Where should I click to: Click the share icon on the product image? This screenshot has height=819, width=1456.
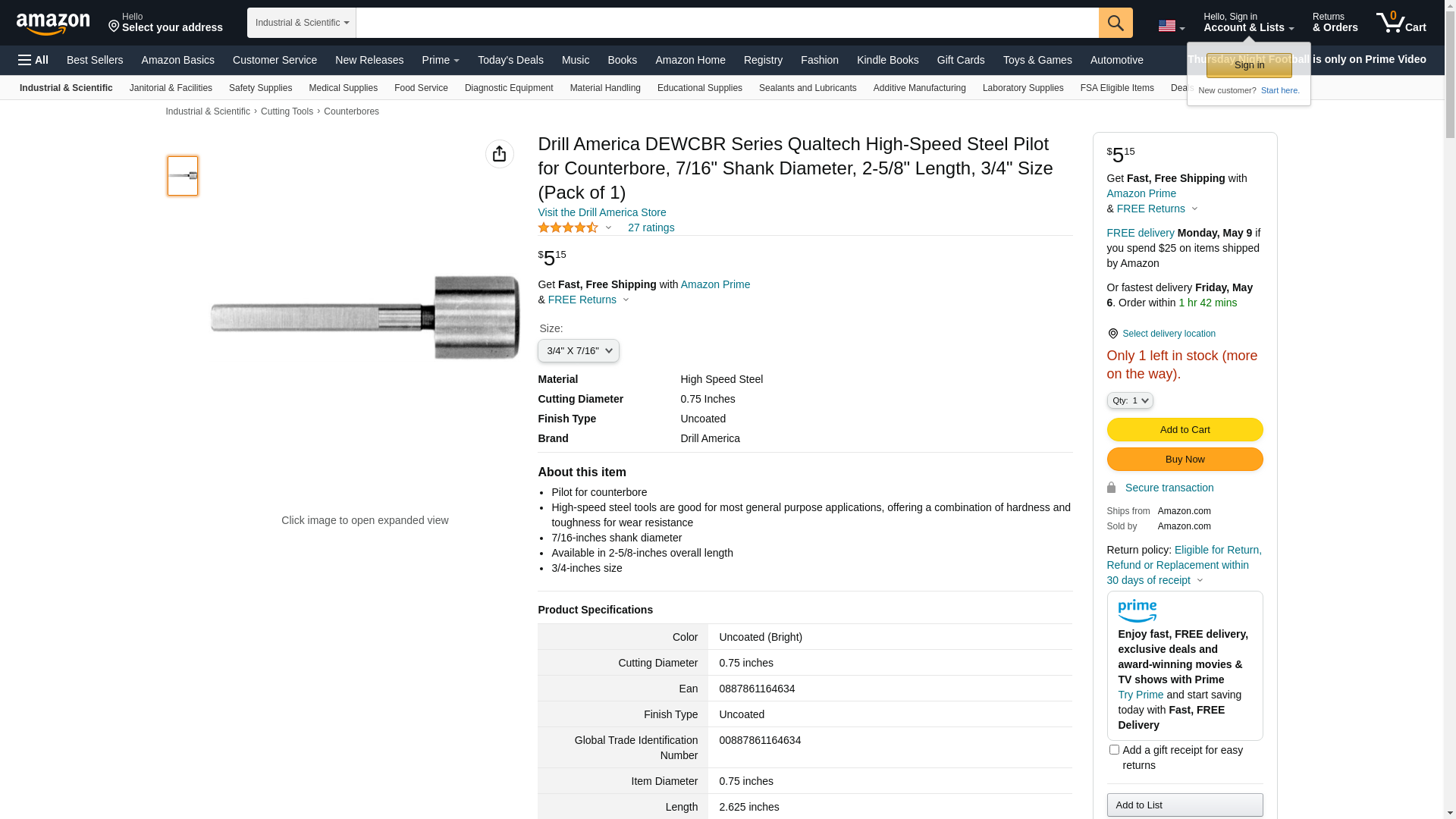499,154
